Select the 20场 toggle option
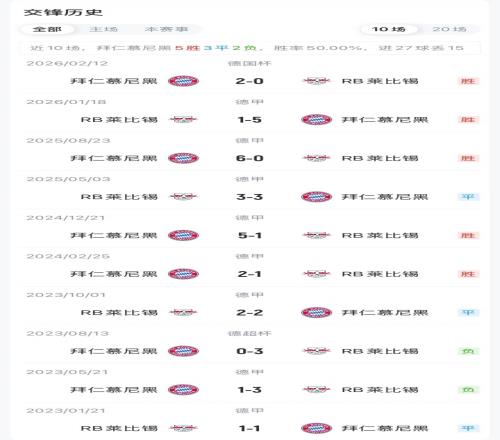Viewport: 500px width, 440px height. point(449,29)
